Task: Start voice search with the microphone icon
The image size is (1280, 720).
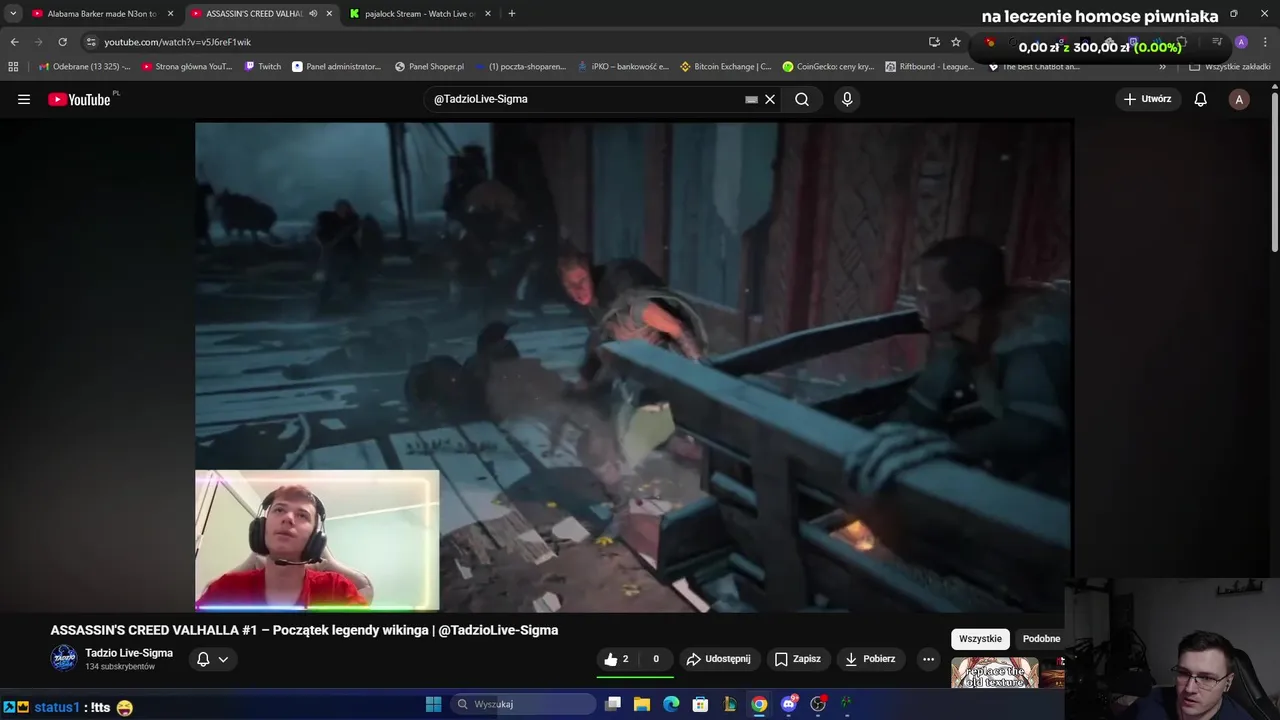Action: click(x=847, y=99)
